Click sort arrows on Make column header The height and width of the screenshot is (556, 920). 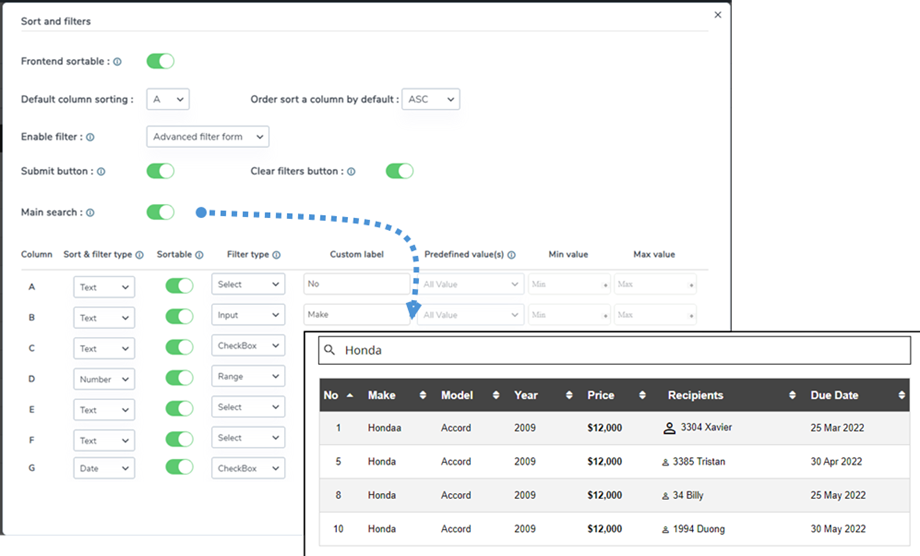coord(422,395)
